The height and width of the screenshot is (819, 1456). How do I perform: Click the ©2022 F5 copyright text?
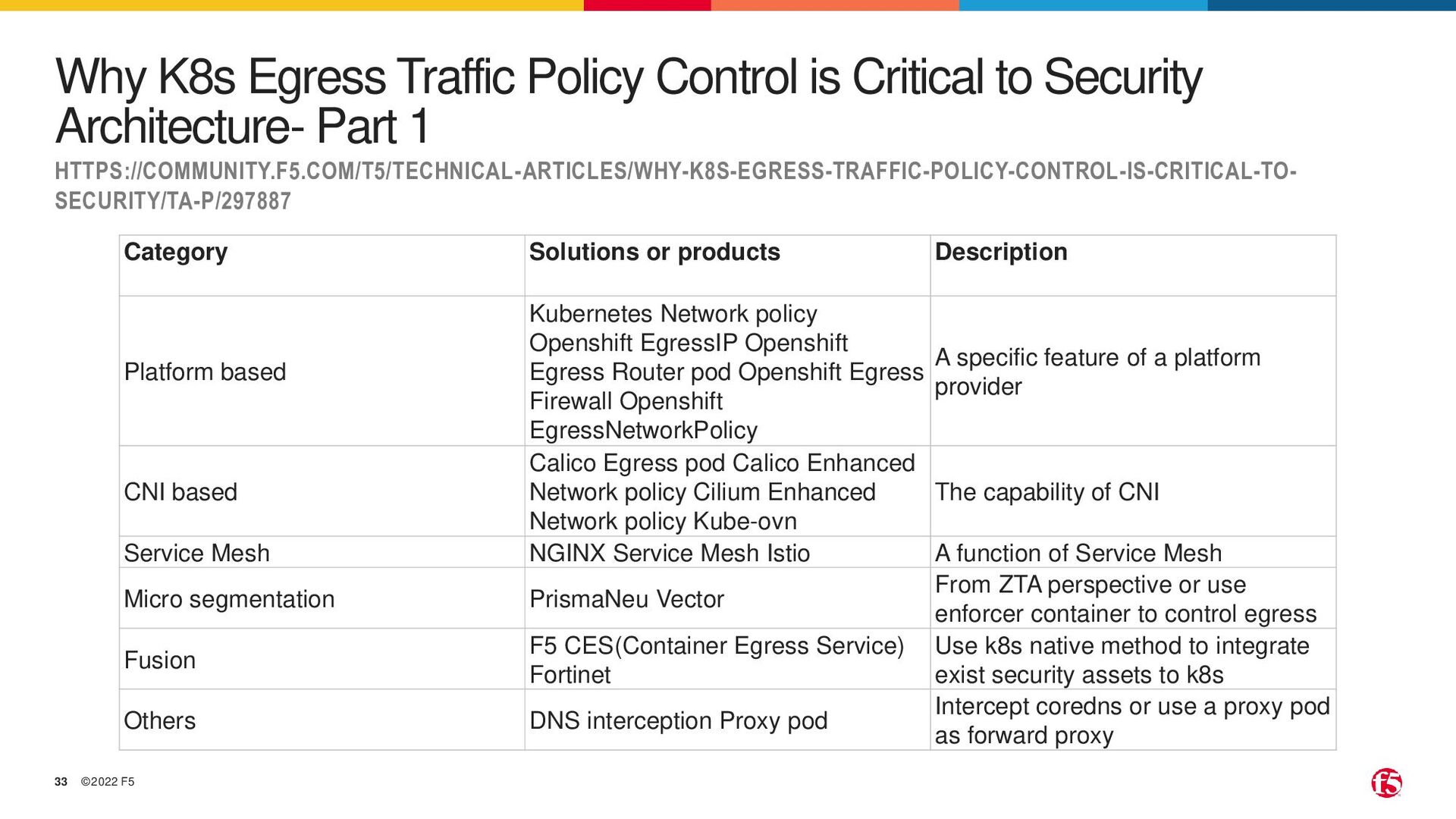pyautogui.click(x=108, y=782)
